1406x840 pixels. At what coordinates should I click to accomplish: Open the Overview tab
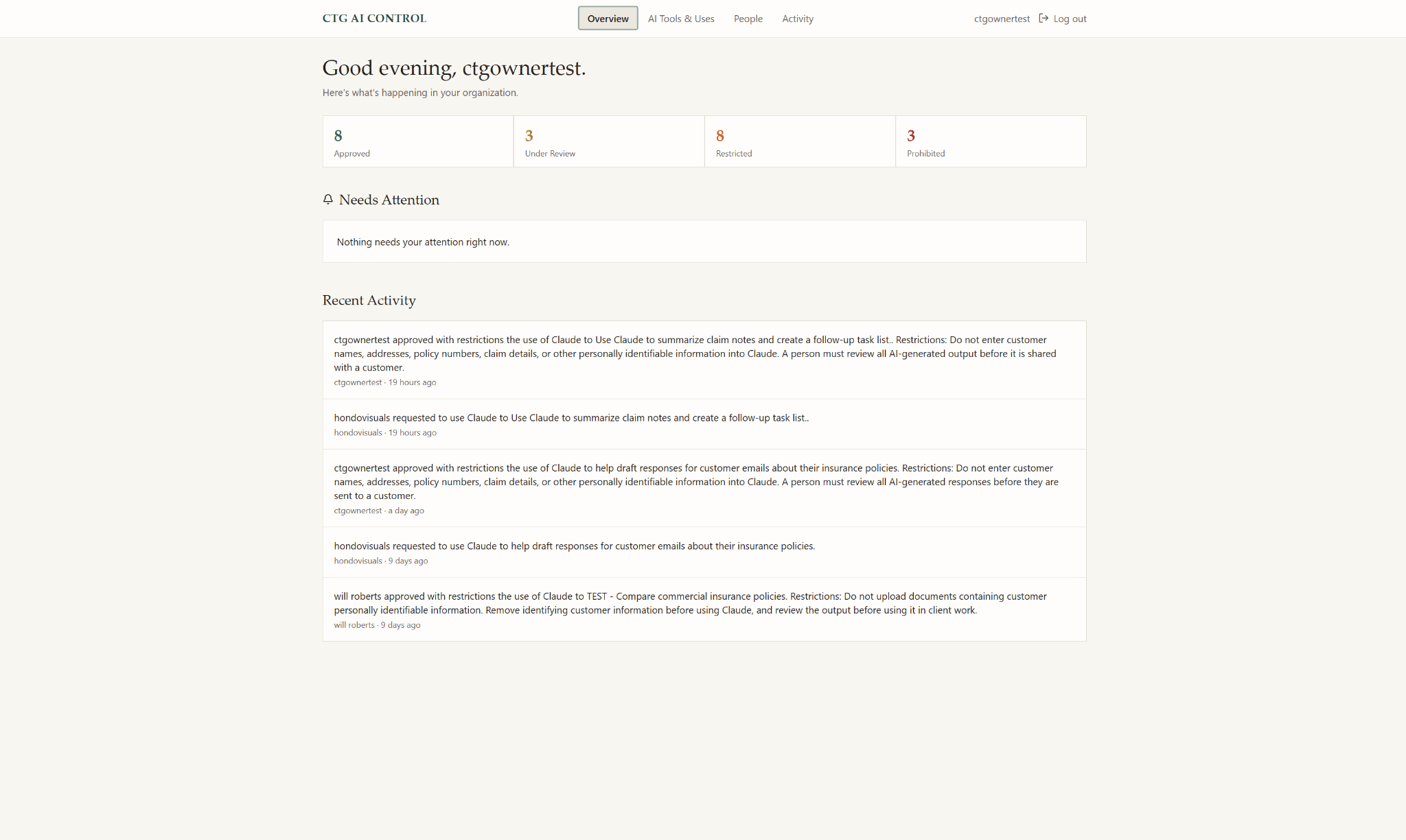coord(608,19)
